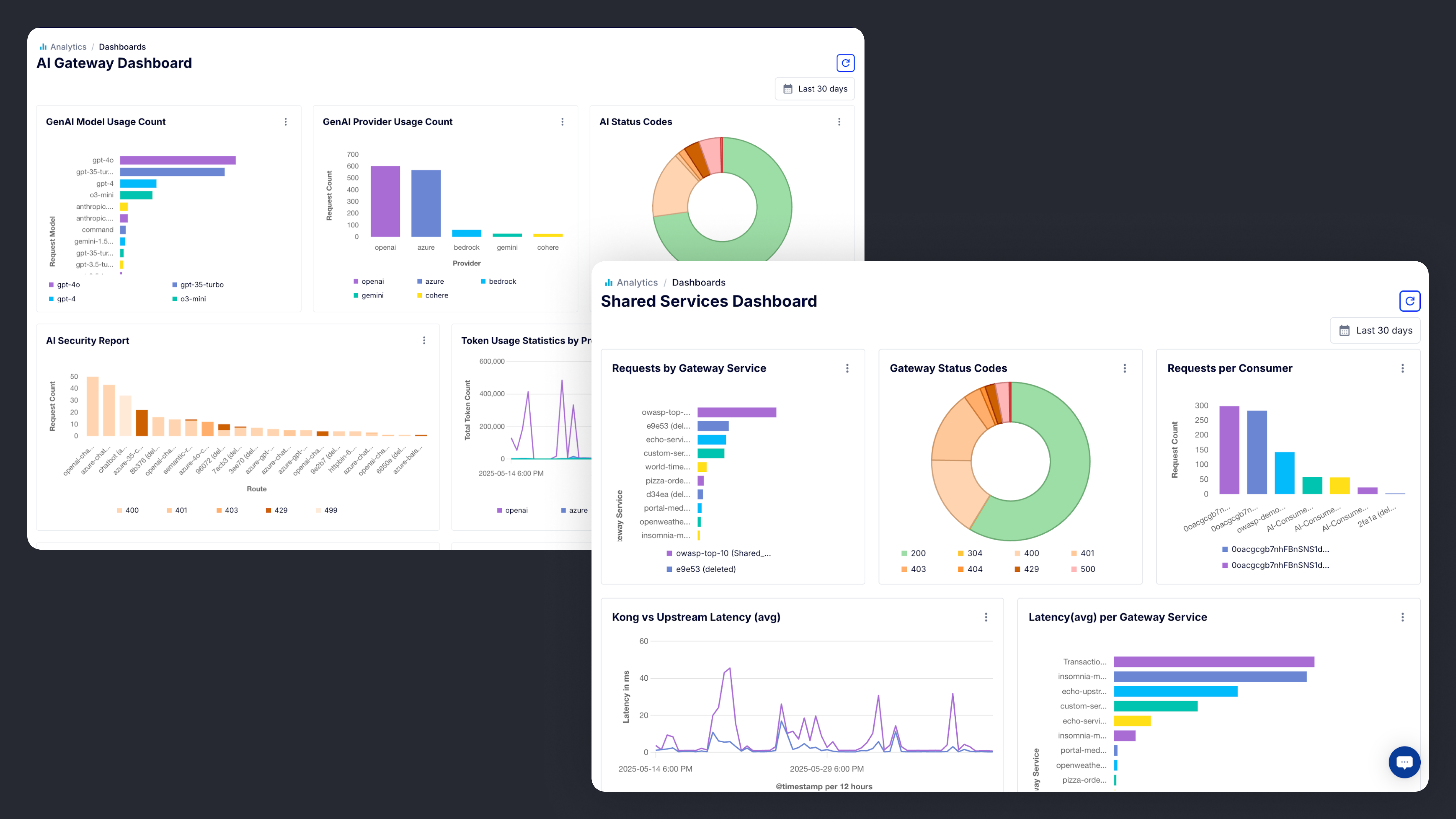Open the Last 30 days selector on AI Gateway Dashboard
This screenshot has height=819, width=1456.
click(x=814, y=88)
